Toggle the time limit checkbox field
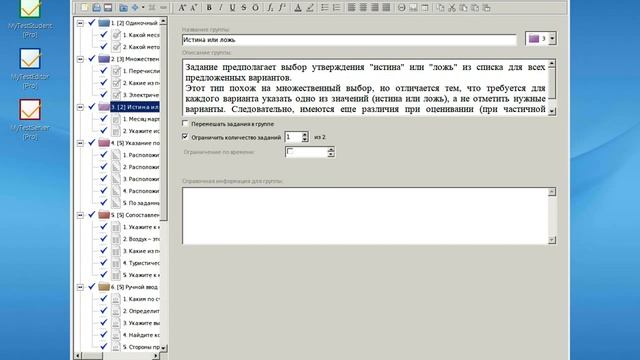Image resolution: width=640 pixels, height=360 pixels. click(290, 152)
